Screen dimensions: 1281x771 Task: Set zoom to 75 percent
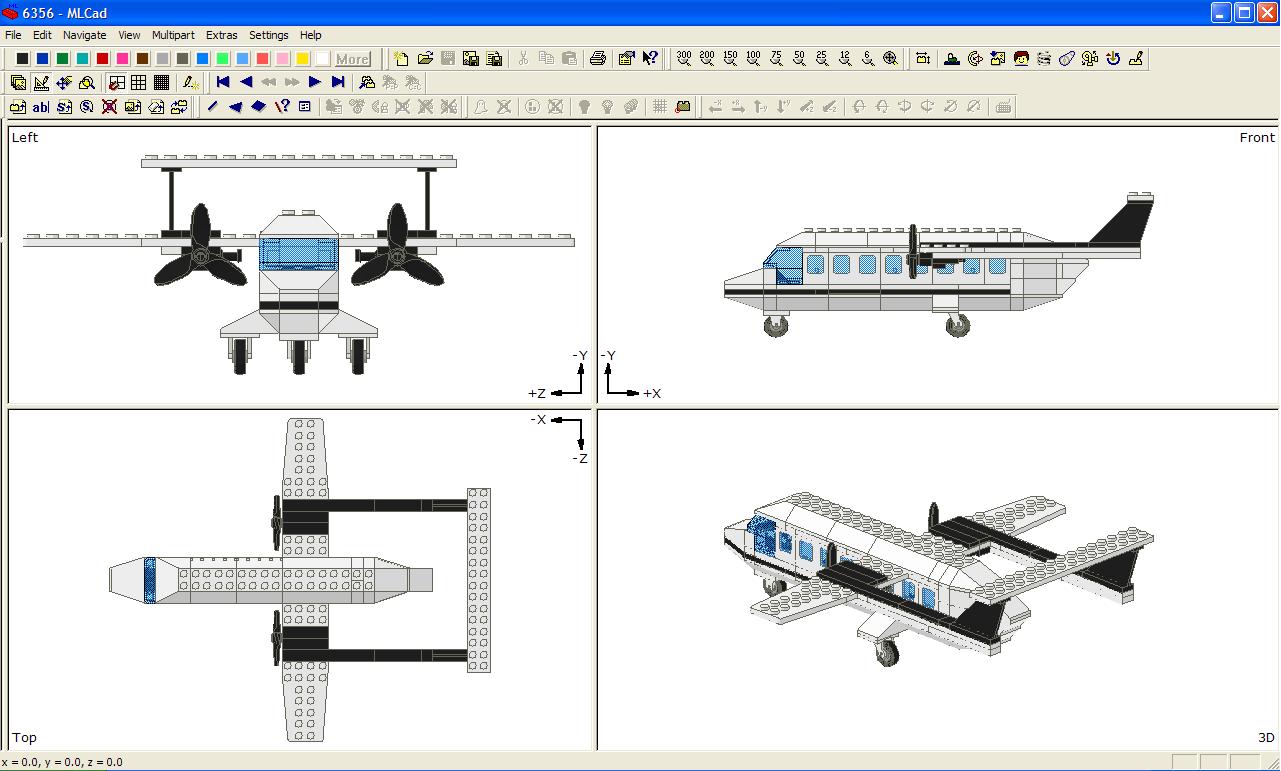(x=776, y=59)
